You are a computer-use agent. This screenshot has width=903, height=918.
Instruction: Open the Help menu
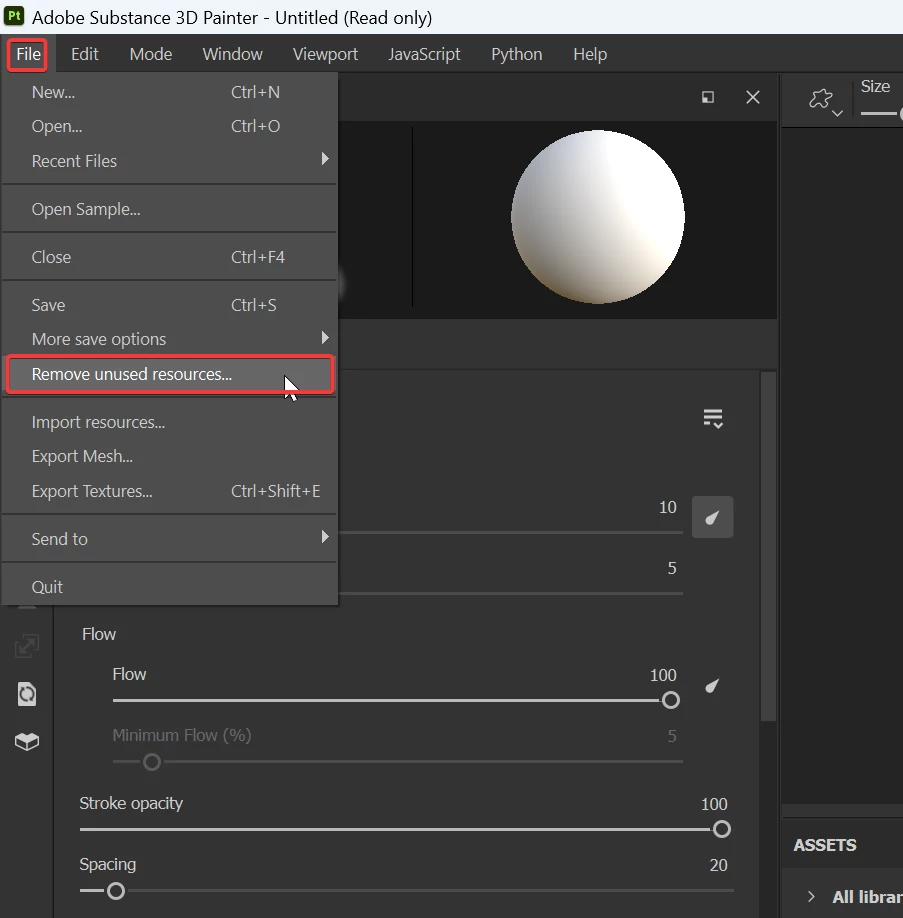(x=590, y=54)
